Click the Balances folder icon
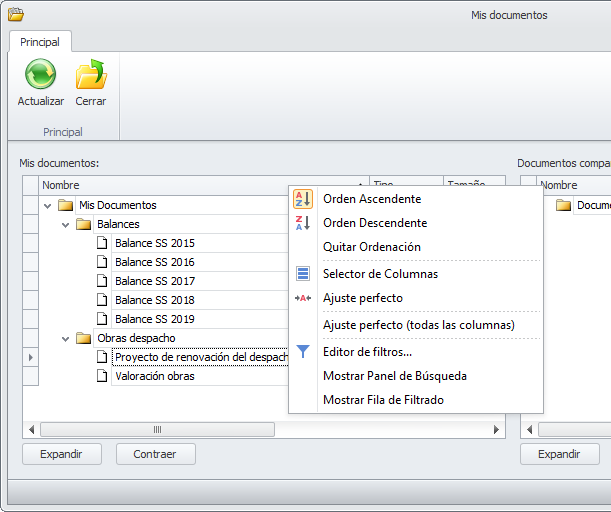 point(83,224)
